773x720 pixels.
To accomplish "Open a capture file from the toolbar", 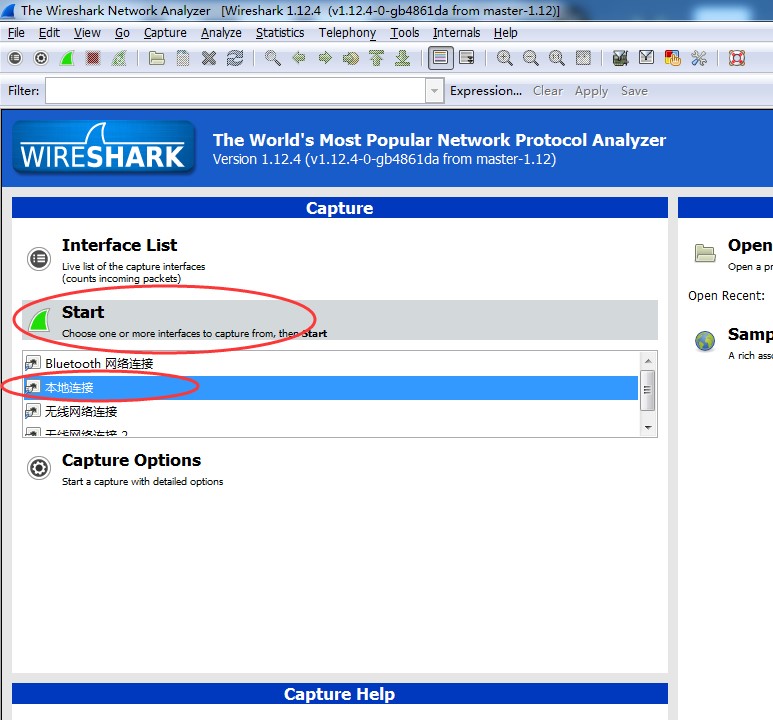I will click(157, 58).
